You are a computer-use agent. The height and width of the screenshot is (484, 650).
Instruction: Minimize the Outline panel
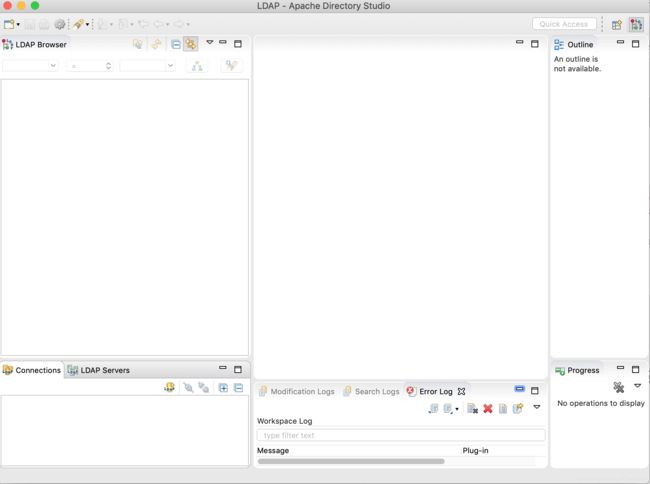click(x=620, y=42)
